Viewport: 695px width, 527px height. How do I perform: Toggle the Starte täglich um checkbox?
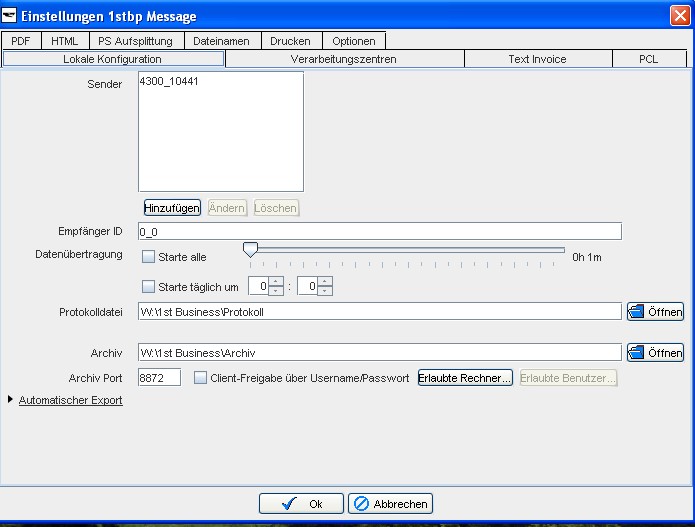pyautogui.click(x=148, y=286)
